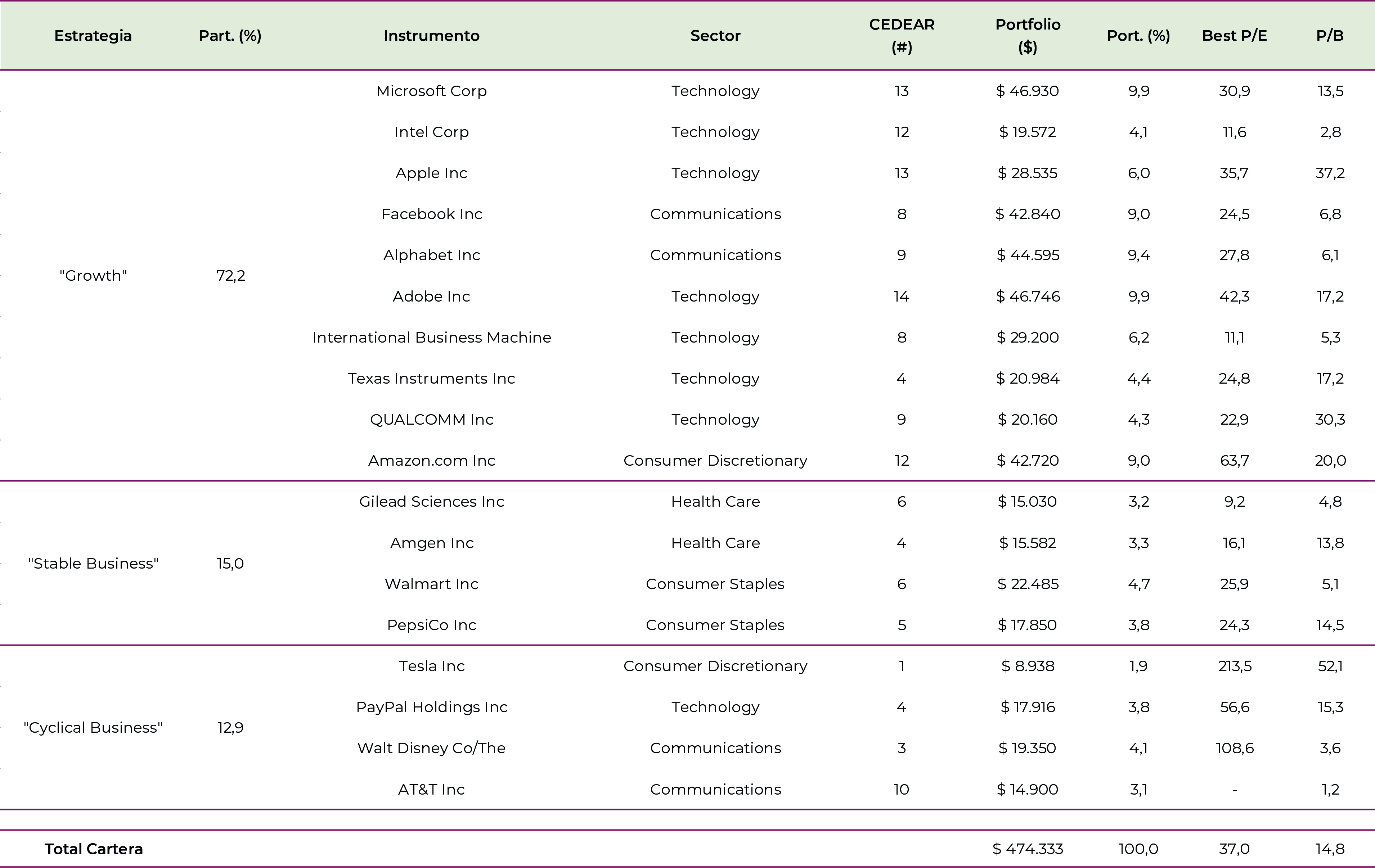Image resolution: width=1375 pixels, height=868 pixels.
Task: Select the PepsiCo Inc cell
Action: pos(431,625)
